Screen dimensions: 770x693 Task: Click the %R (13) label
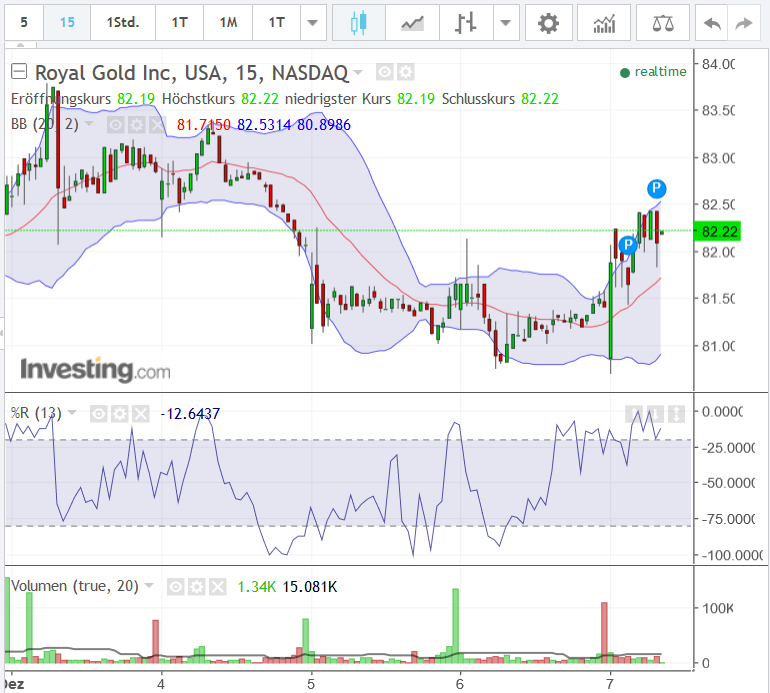pos(36,413)
